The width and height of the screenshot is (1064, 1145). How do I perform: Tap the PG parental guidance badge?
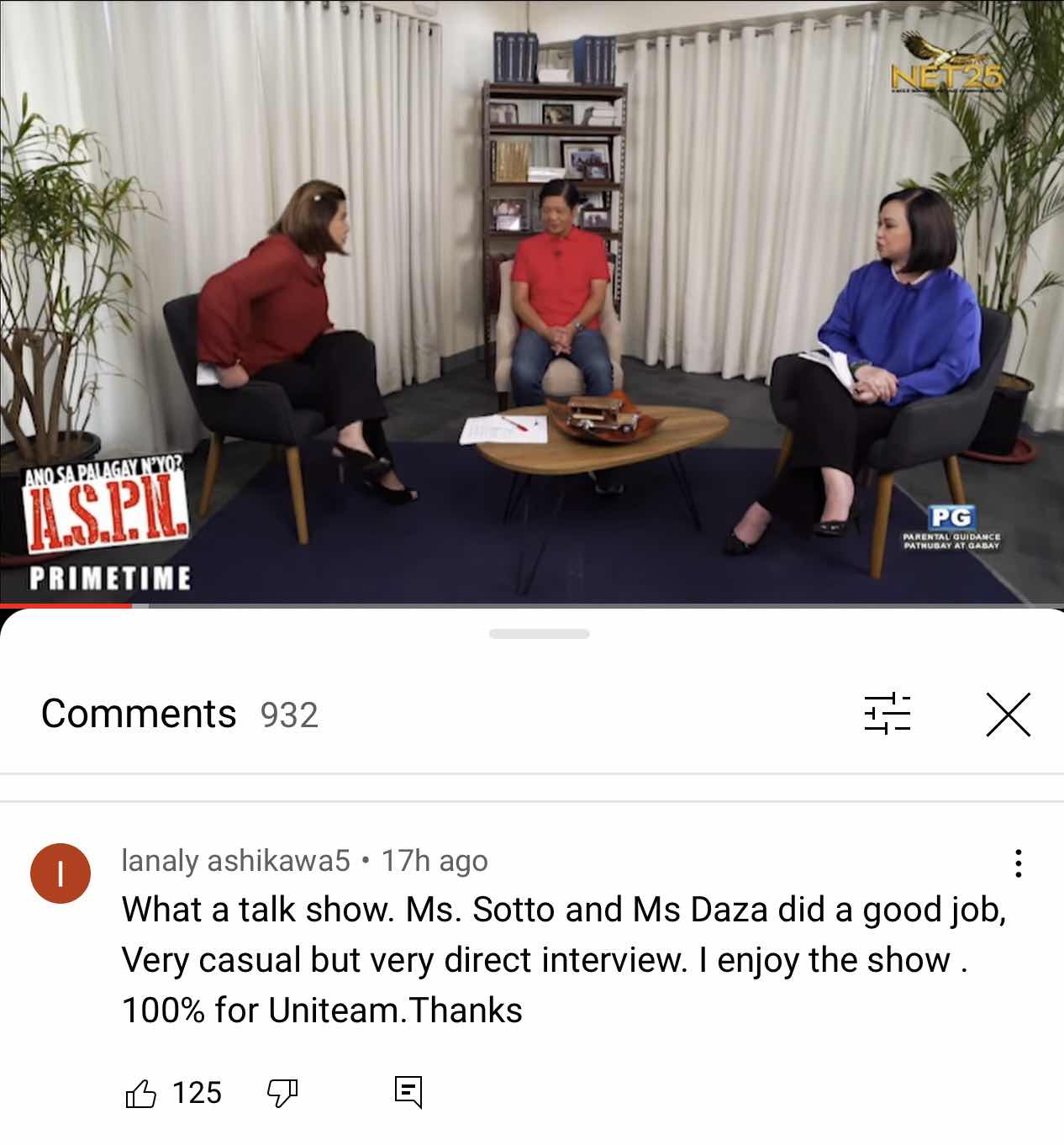click(x=951, y=526)
